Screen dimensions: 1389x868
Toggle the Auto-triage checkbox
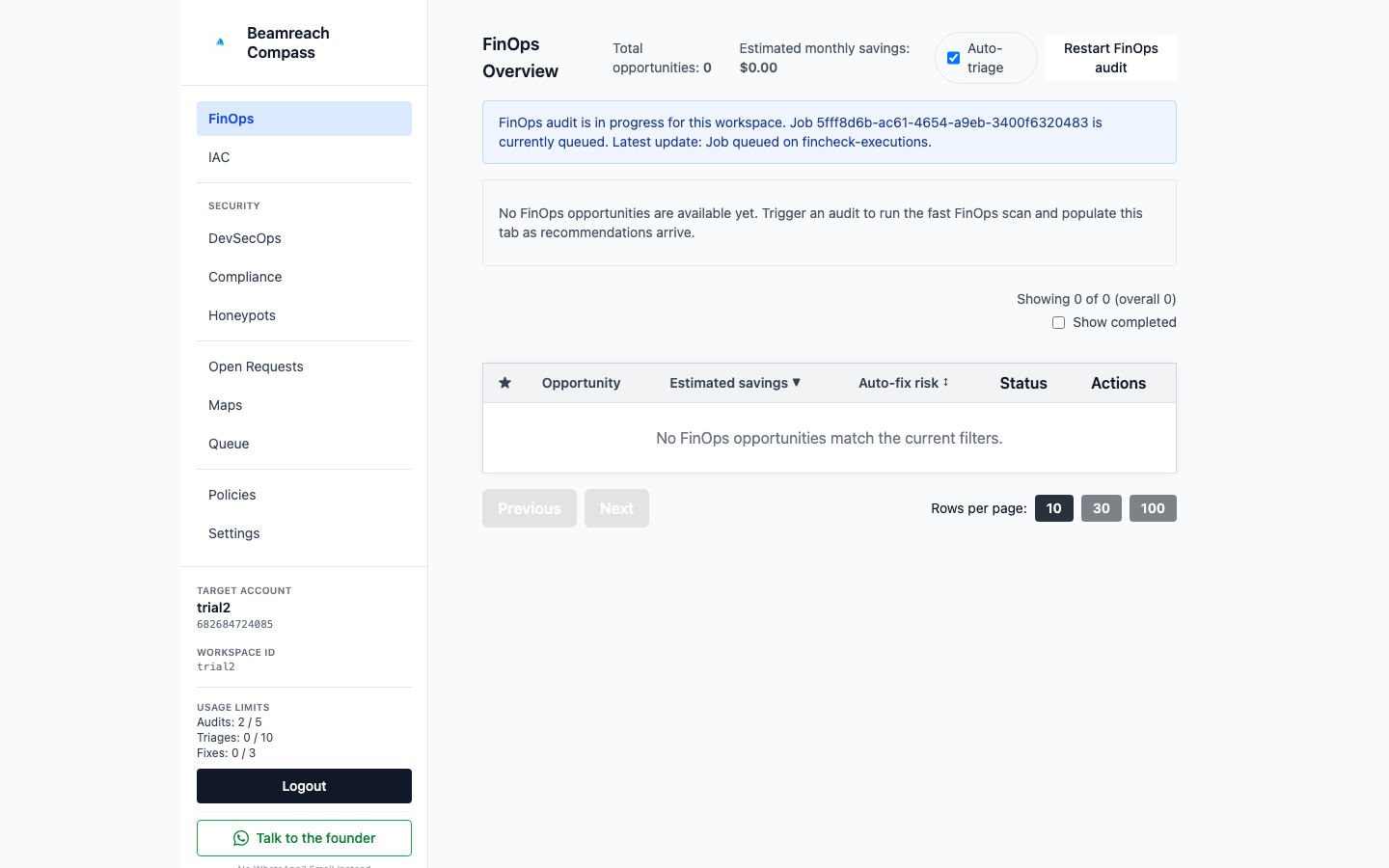click(953, 58)
